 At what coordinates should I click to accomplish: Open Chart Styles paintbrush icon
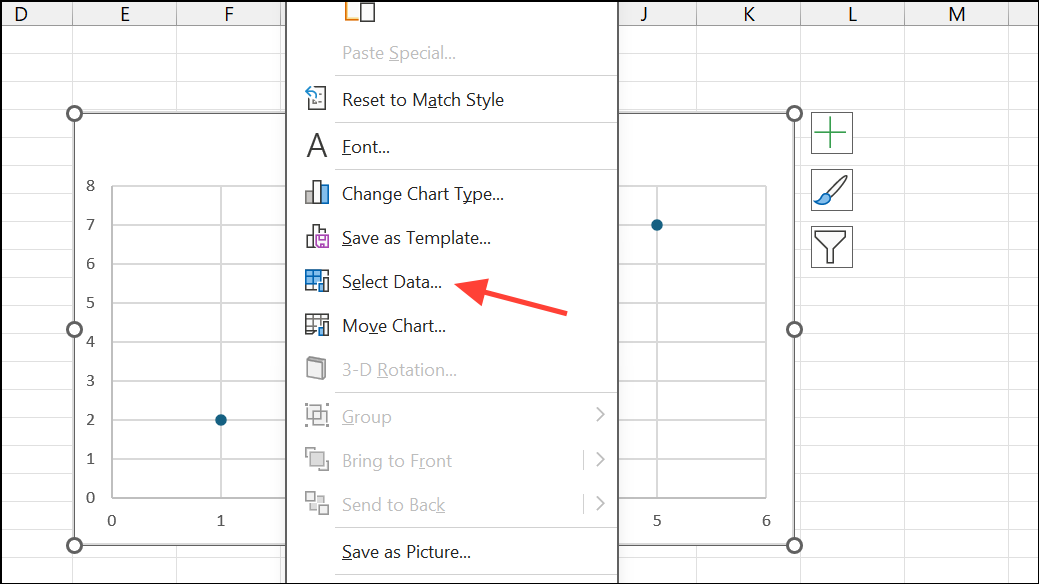pos(832,190)
